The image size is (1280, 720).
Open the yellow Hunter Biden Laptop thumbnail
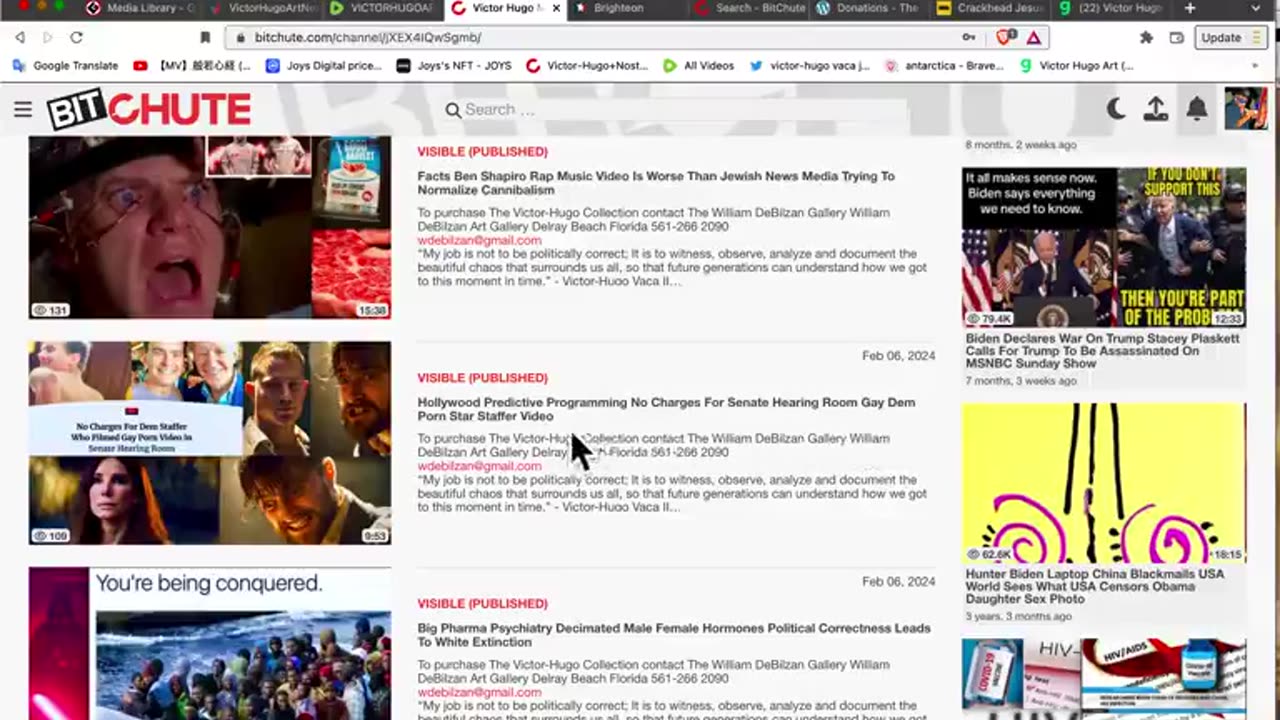[x=1104, y=483]
